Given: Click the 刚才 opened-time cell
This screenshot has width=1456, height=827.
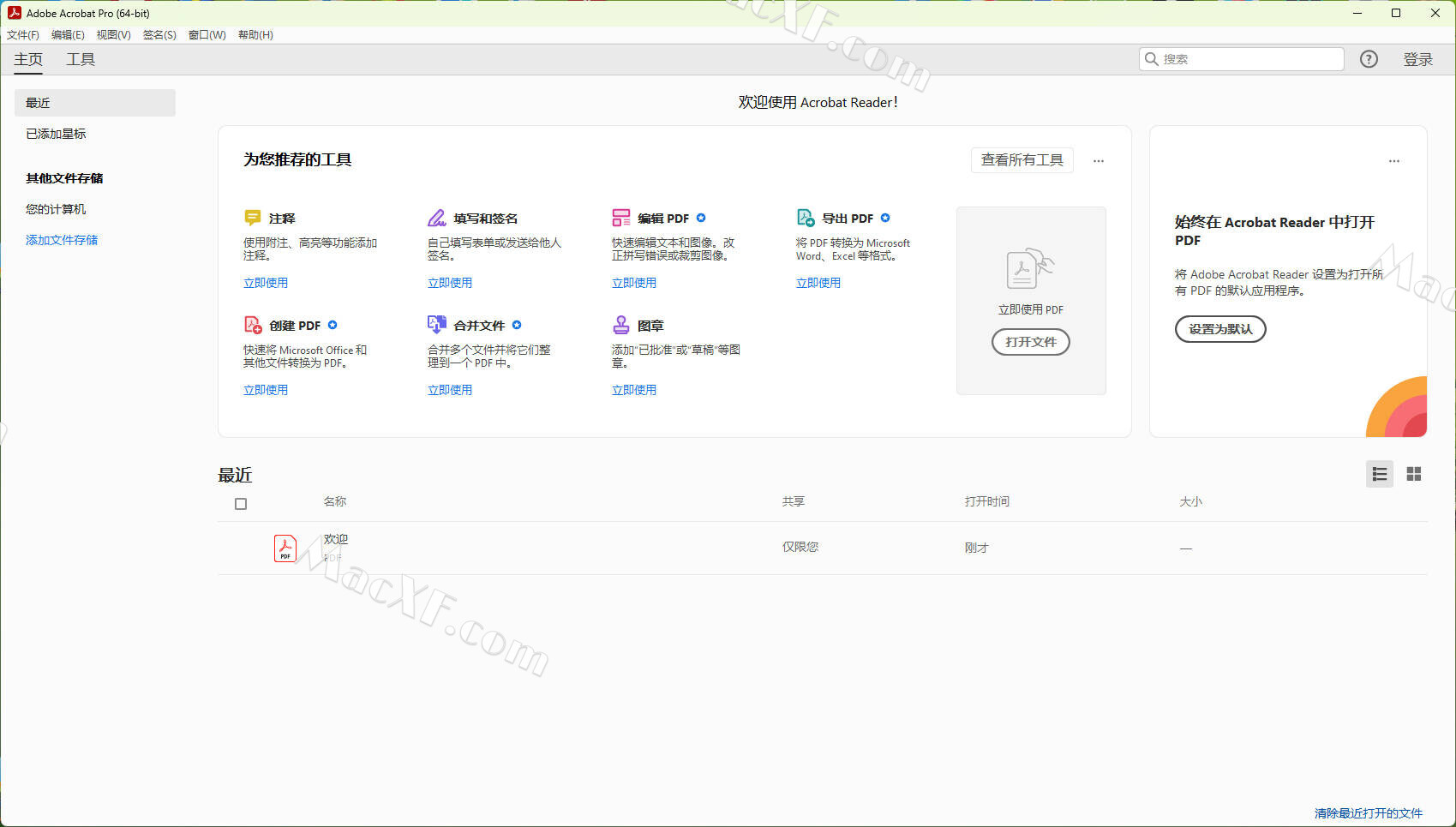Looking at the screenshot, I should pyautogui.click(x=977, y=548).
